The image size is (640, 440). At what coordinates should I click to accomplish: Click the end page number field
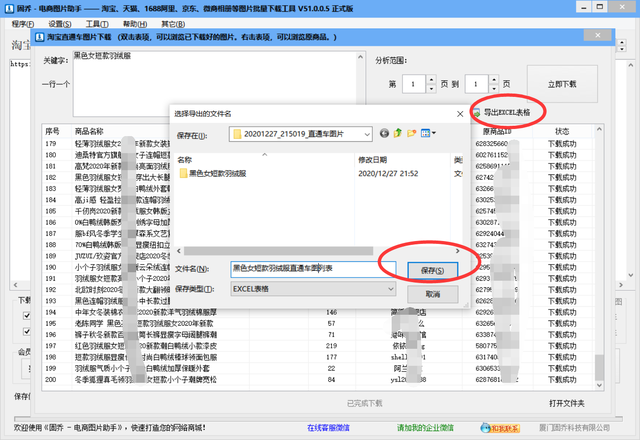click(x=476, y=84)
